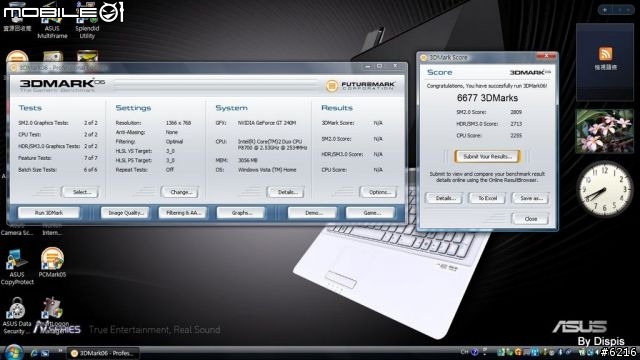
Task: Click Windows Vista (TM) Home OS text
Action: coord(267,170)
